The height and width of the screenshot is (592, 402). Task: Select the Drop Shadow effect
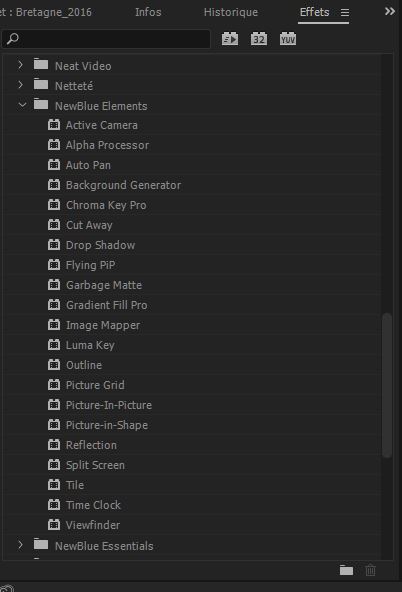[x=100, y=245]
